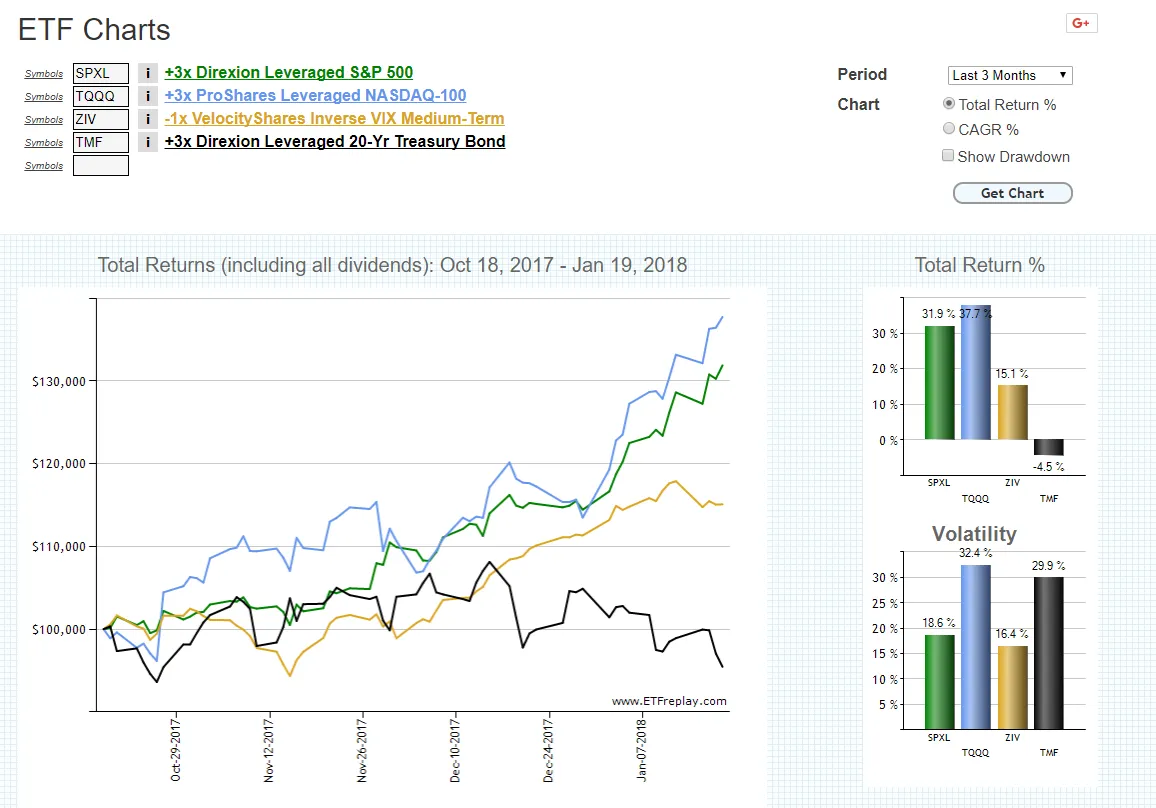
Task: Click the gold ZIV 15.1 % return bar
Action: pos(1012,412)
